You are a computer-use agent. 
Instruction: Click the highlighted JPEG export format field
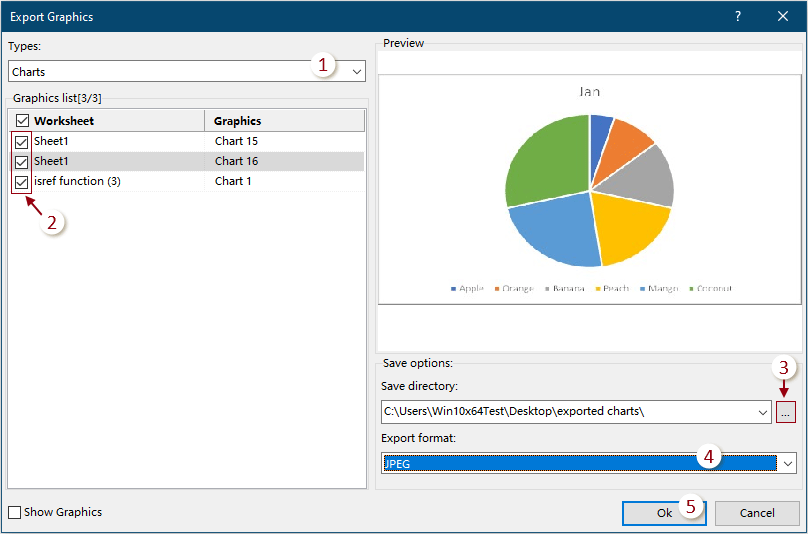tap(580, 463)
